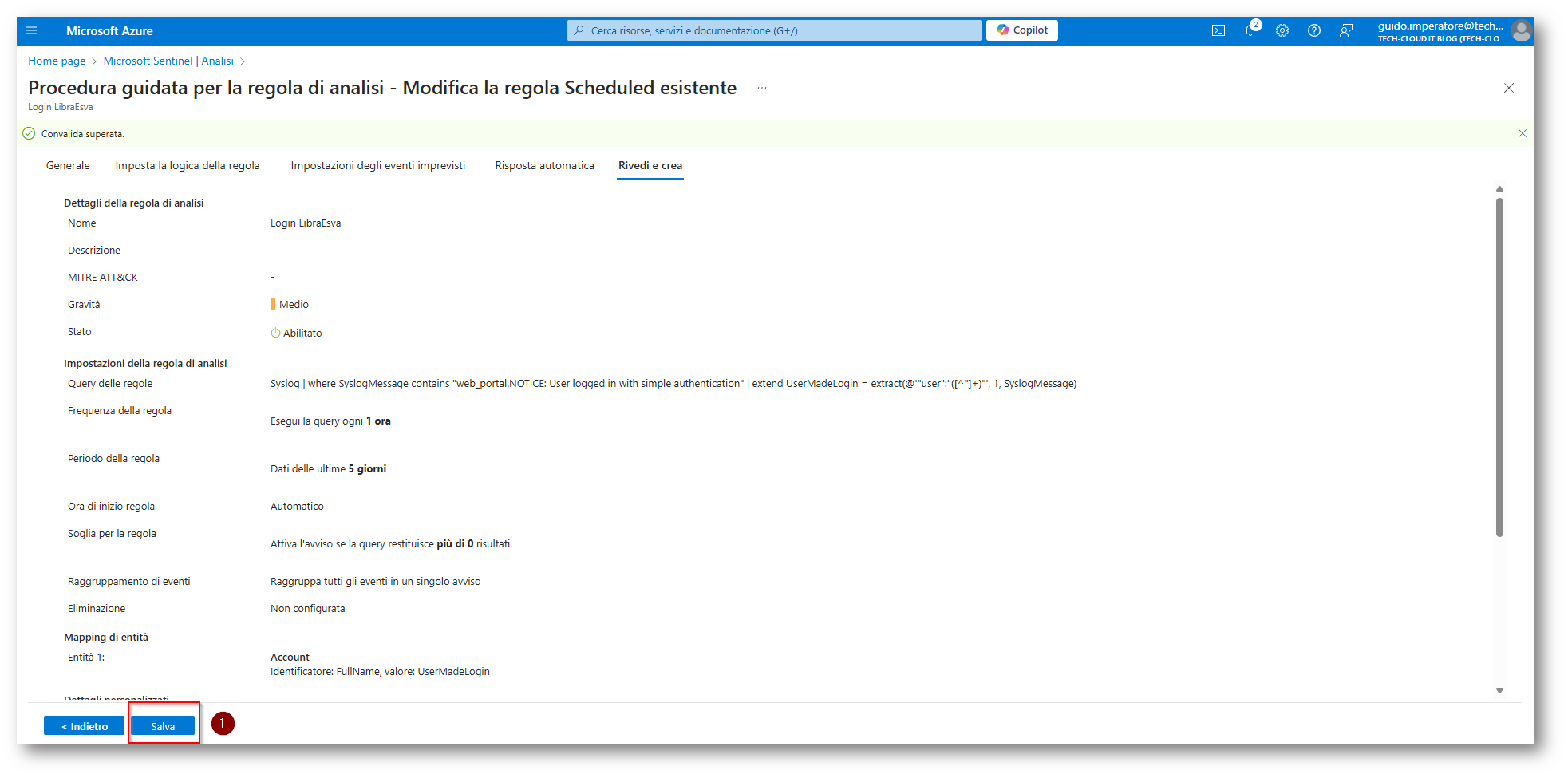
Task: Switch to 'Imposta la logica della regola' tab
Action: [x=188, y=166]
